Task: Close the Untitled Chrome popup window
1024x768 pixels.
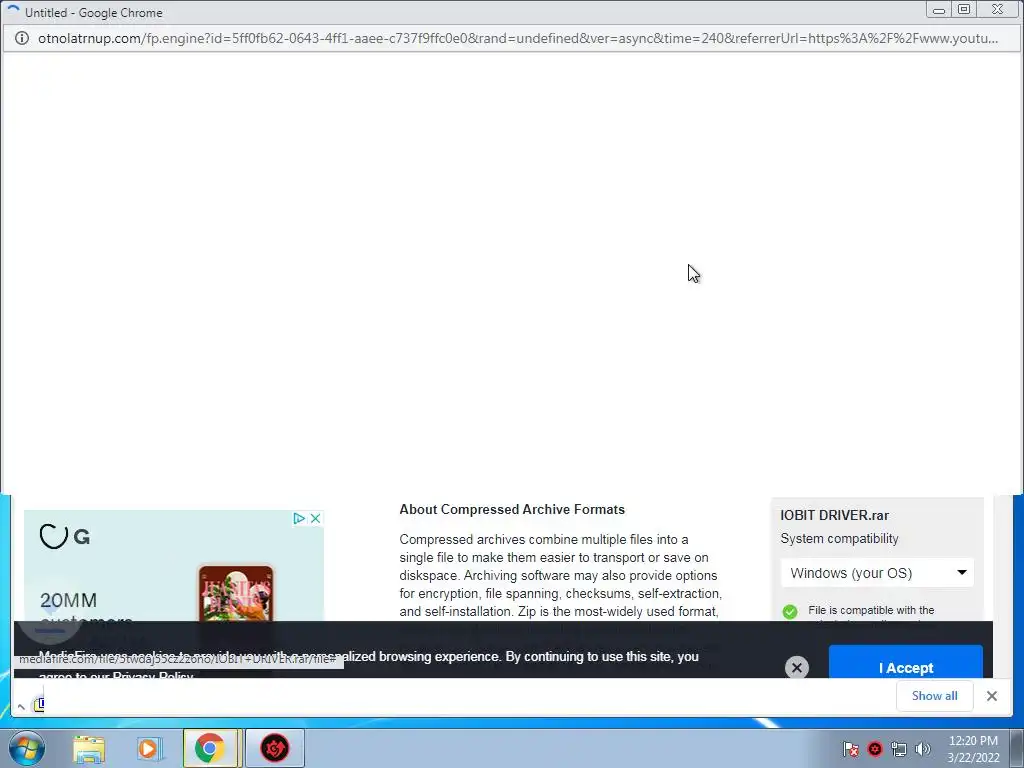Action: tap(998, 10)
